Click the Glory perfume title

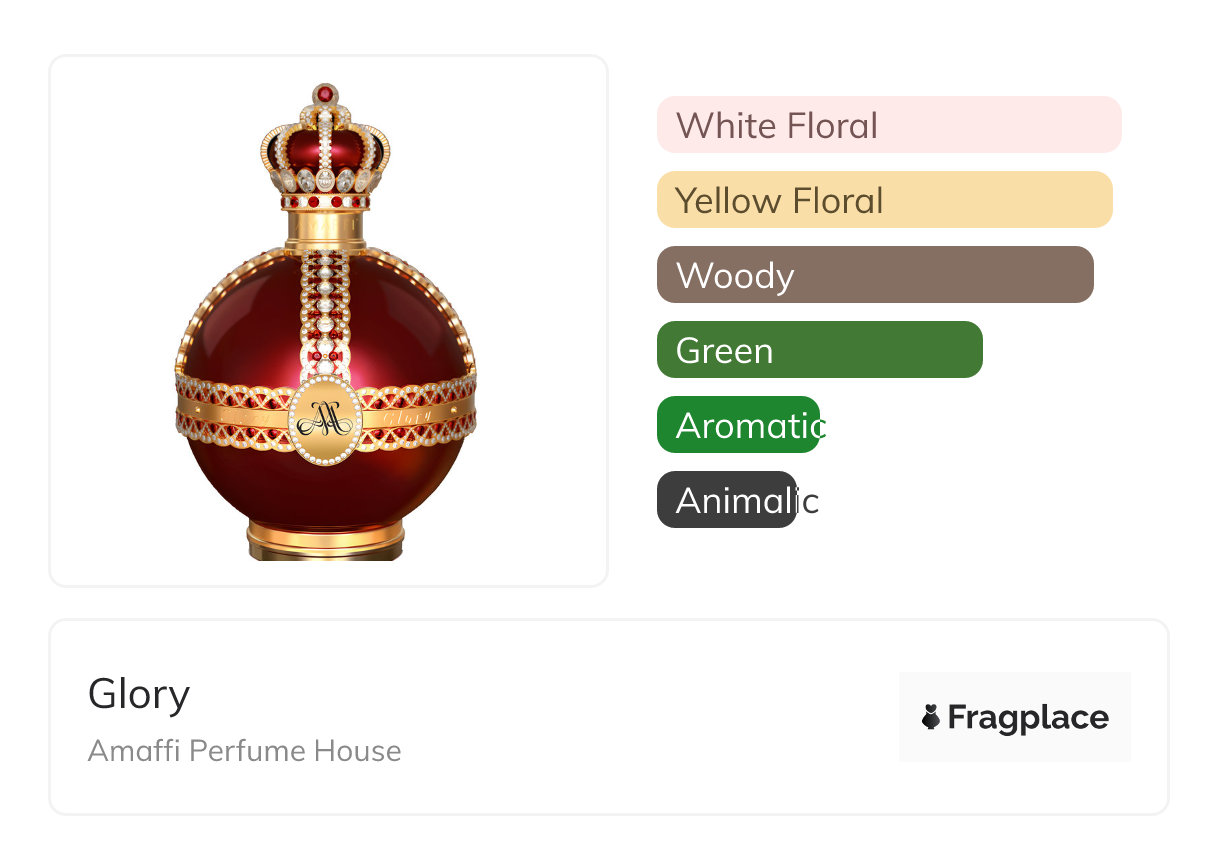click(x=139, y=693)
